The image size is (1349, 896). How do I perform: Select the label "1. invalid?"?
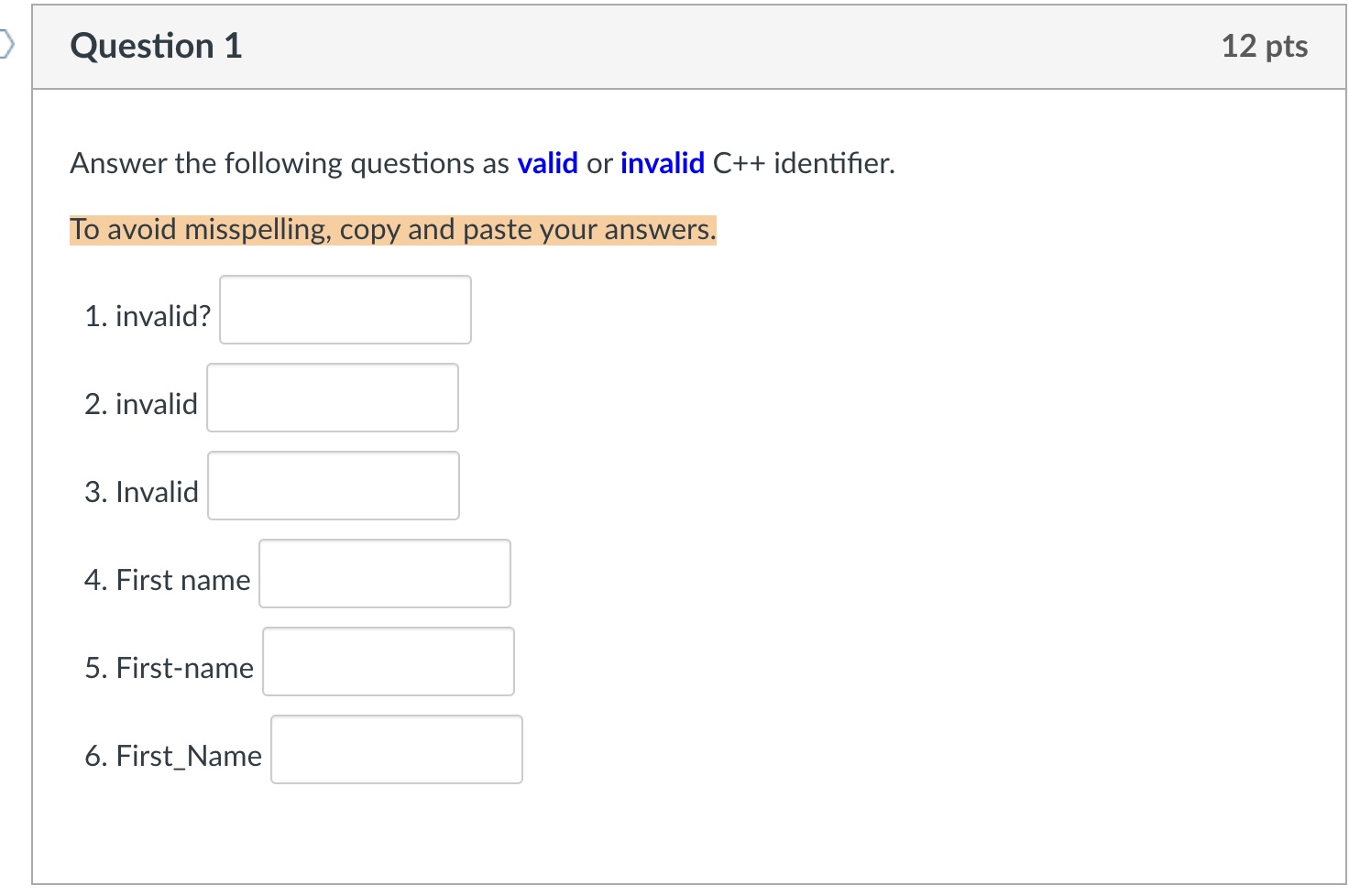[148, 314]
